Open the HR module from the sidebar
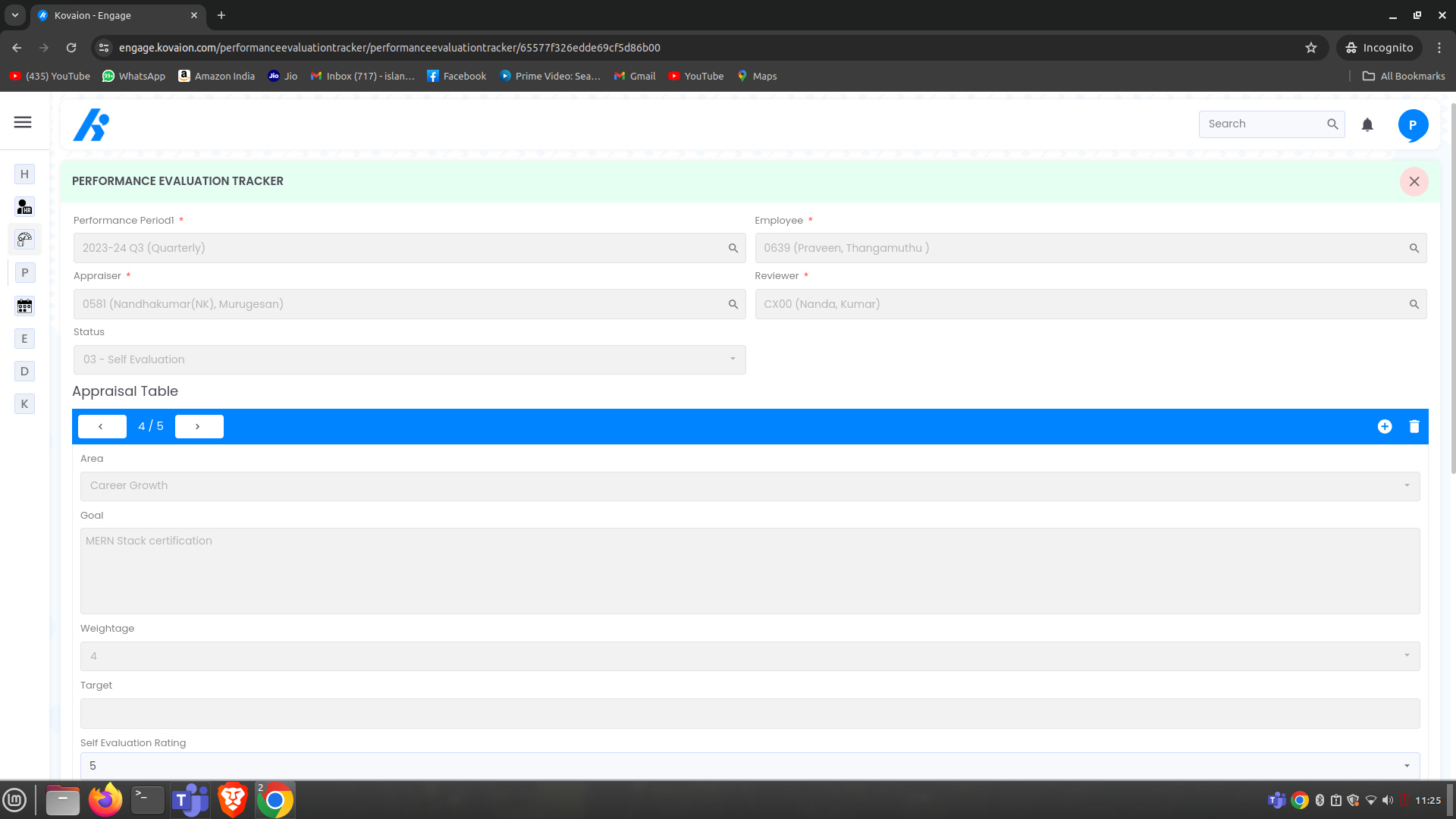Viewport: 1456px width, 819px height. pyautogui.click(x=24, y=206)
